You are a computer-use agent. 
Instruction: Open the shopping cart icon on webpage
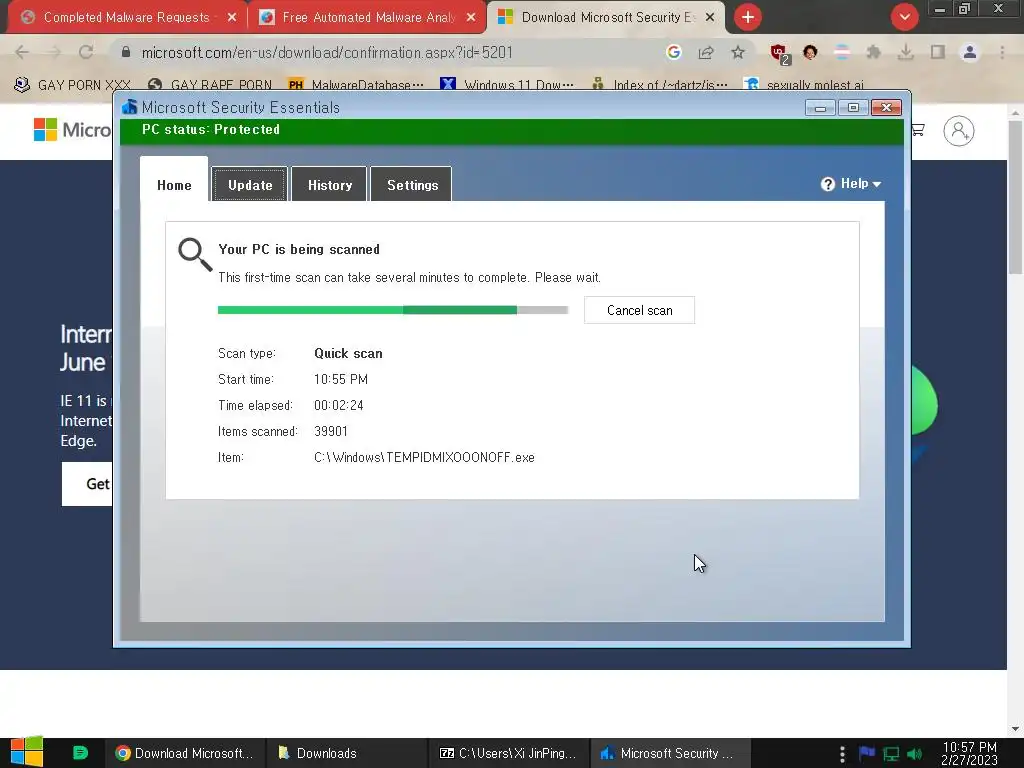coord(918,130)
